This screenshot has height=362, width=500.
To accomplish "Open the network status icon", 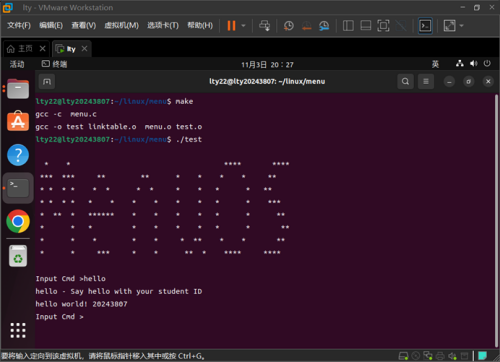I will [x=460, y=63].
